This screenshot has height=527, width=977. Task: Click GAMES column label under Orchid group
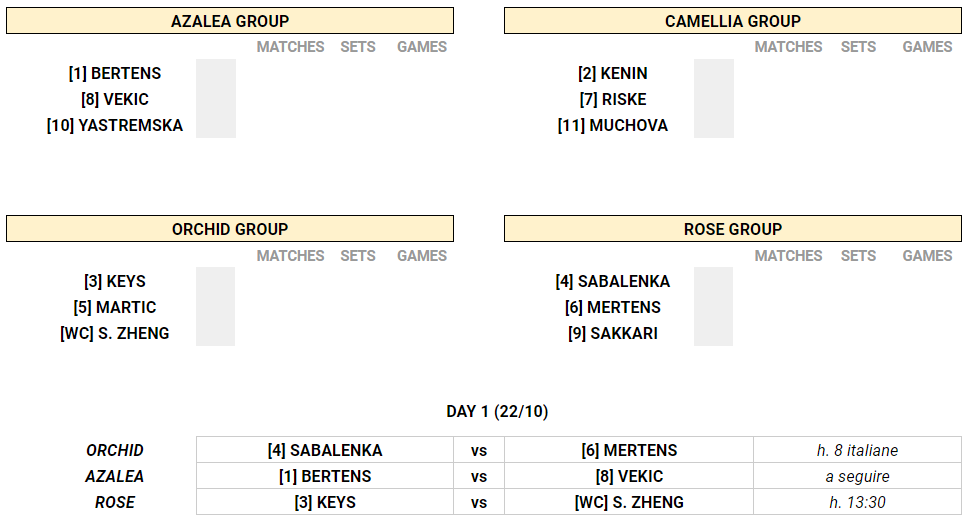click(x=422, y=255)
